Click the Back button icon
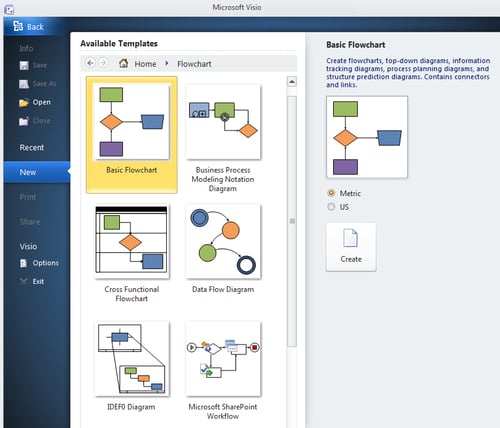 18,26
